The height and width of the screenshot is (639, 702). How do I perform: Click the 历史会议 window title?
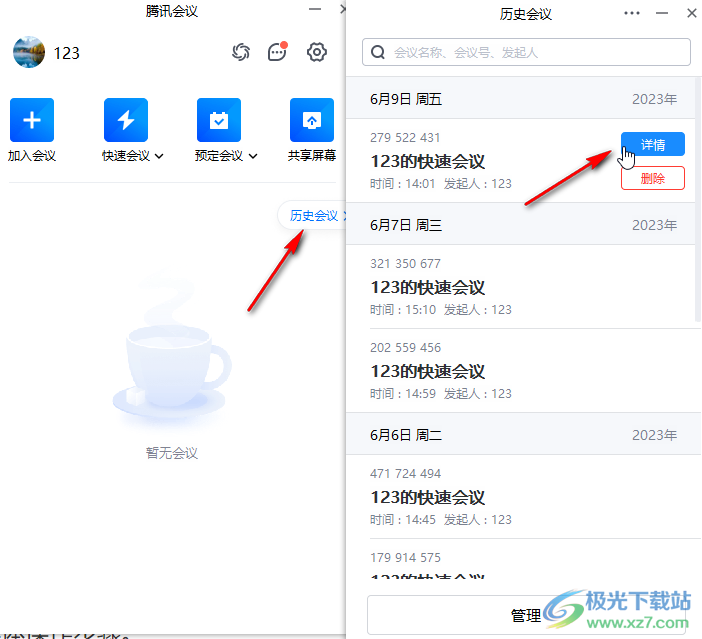point(526,14)
